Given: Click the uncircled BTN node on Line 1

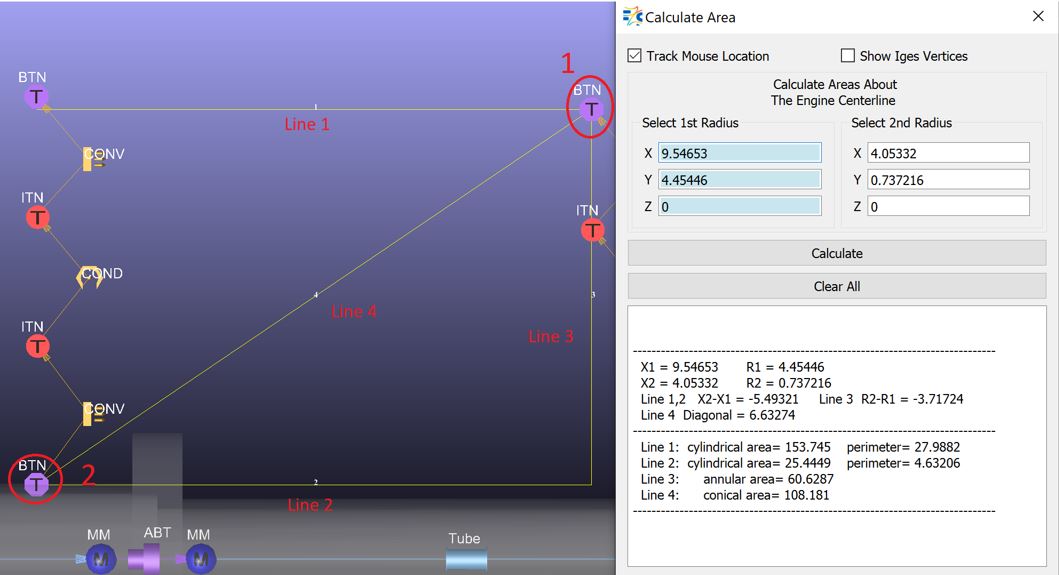Looking at the screenshot, I should pos(36,97).
